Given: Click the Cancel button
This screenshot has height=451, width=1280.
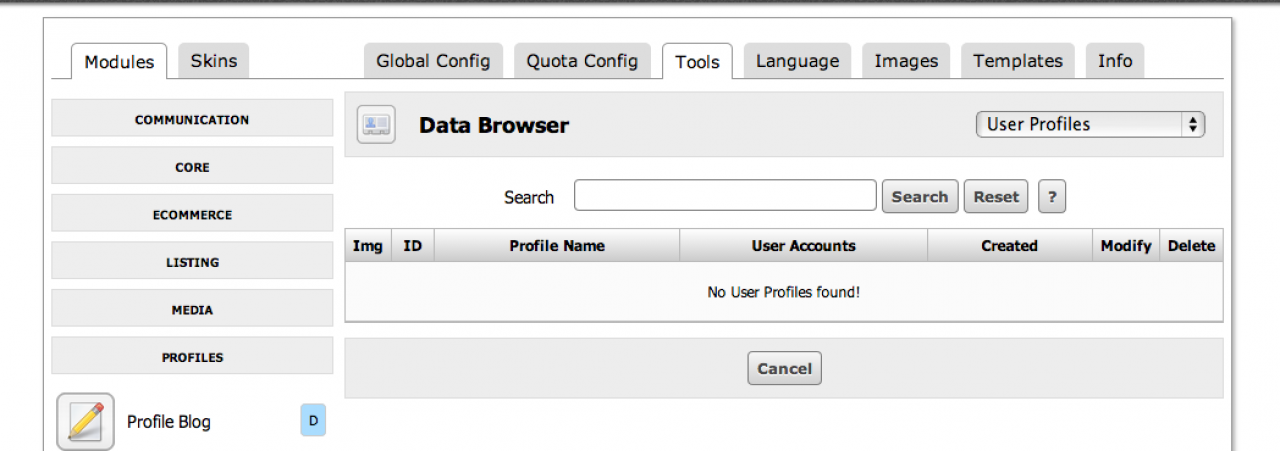Looking at the screenshot, I should [784, 368].
